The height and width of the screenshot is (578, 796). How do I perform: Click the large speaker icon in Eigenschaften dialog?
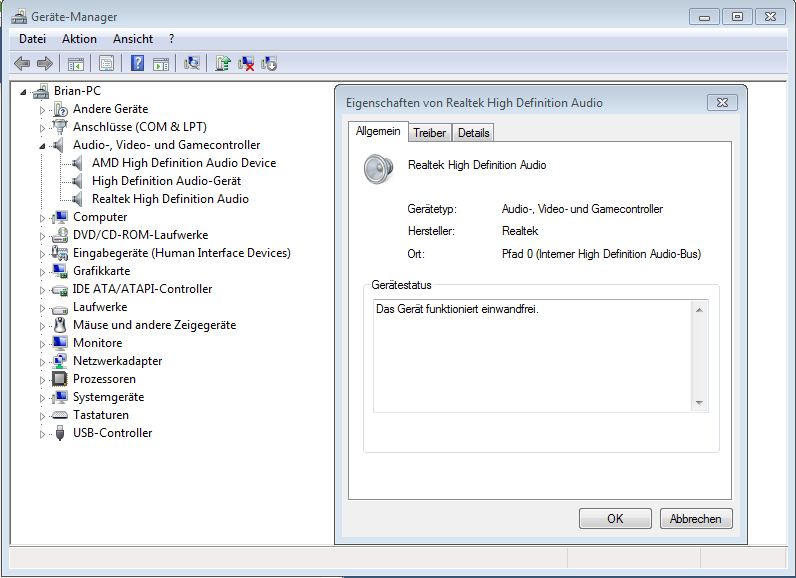point(379,169)
